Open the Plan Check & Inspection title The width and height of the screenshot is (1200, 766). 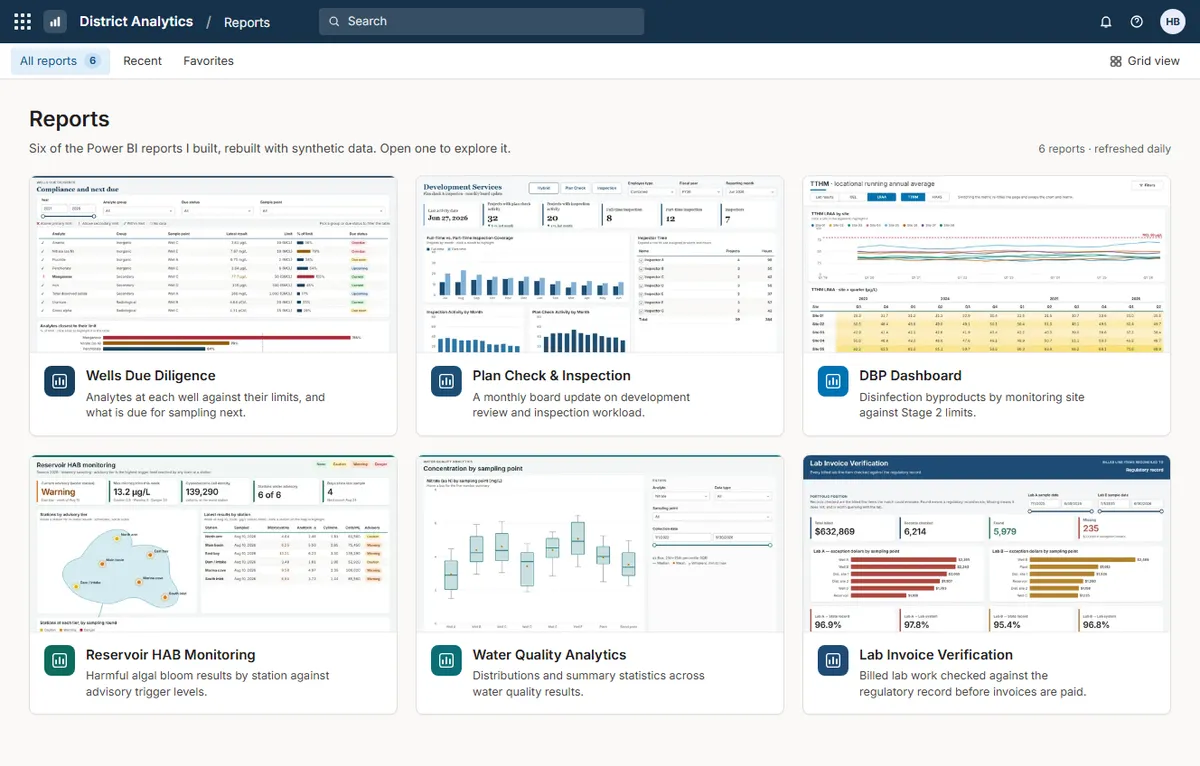[x=552, y=376]
